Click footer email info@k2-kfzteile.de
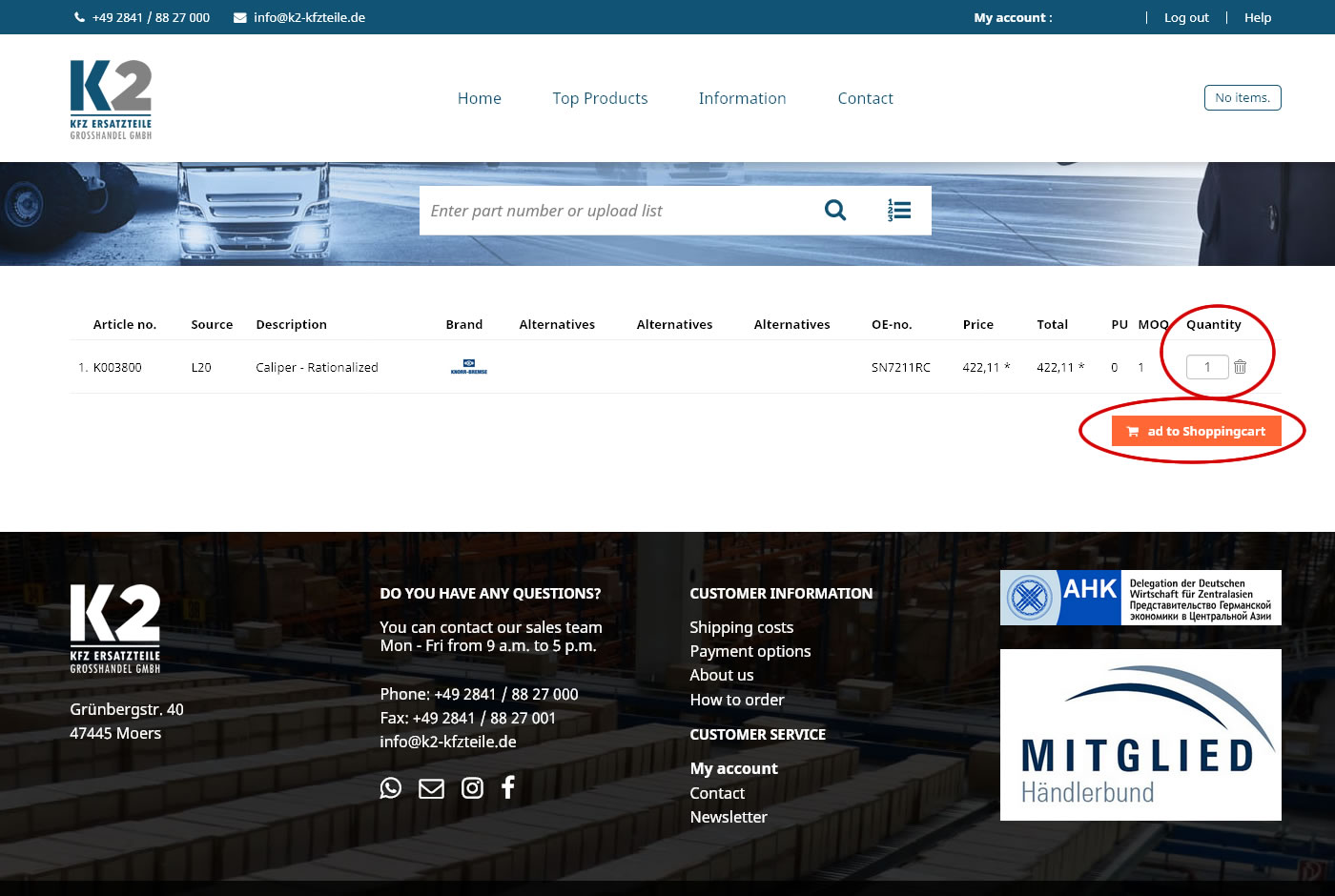This screenshot has width=1335, height=896. coord(448,742)
